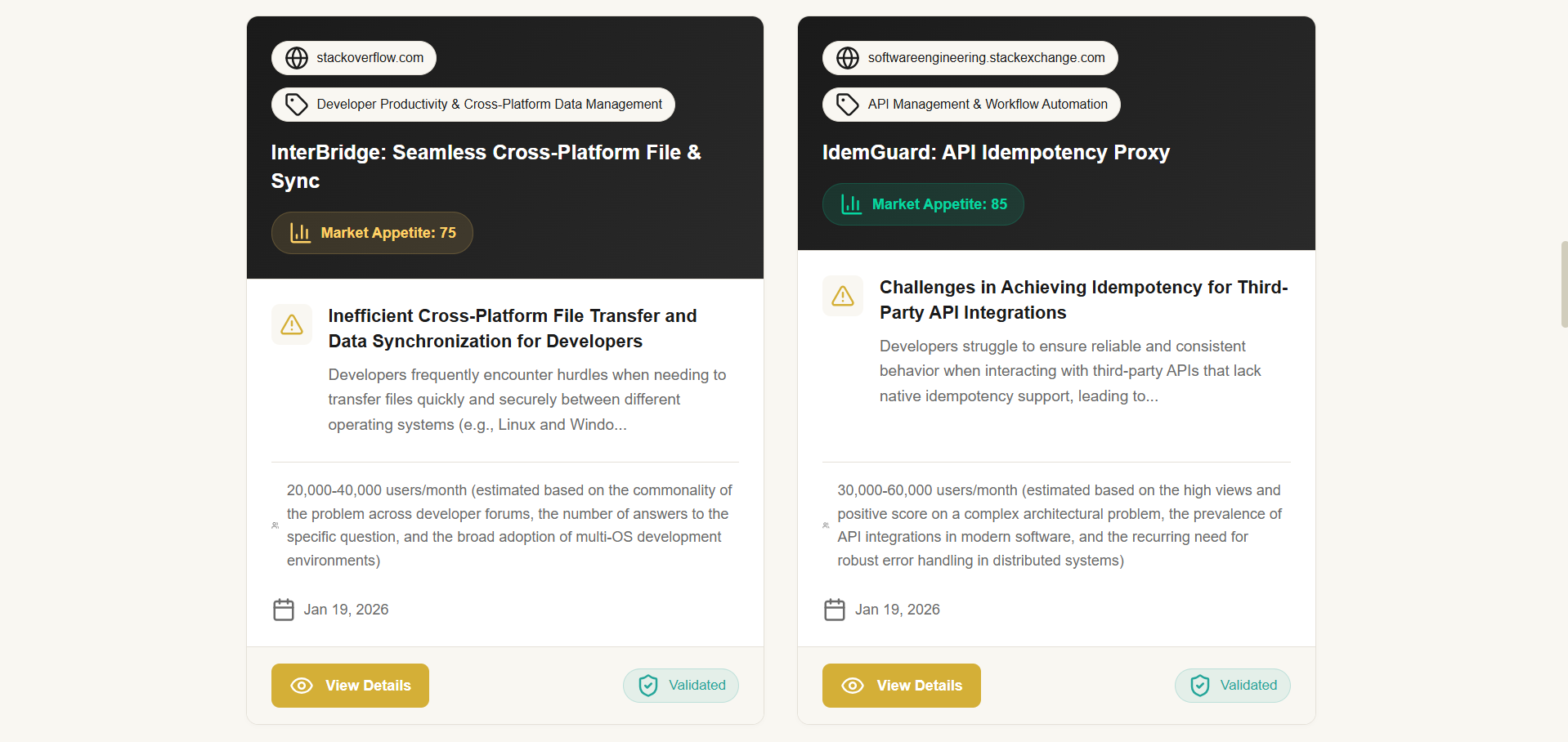
Task: Open the softwareengineering.stackexchange.com source chip
Action: point(970,57)
